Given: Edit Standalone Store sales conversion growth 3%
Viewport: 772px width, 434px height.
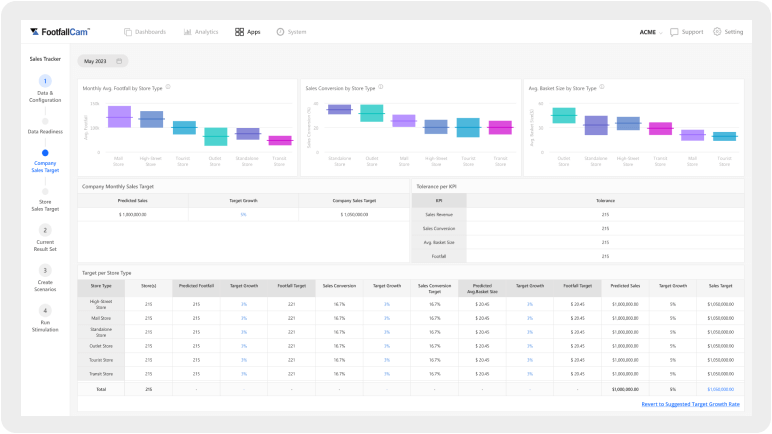Looking at the screenshot, I should [x=387, y=332].
